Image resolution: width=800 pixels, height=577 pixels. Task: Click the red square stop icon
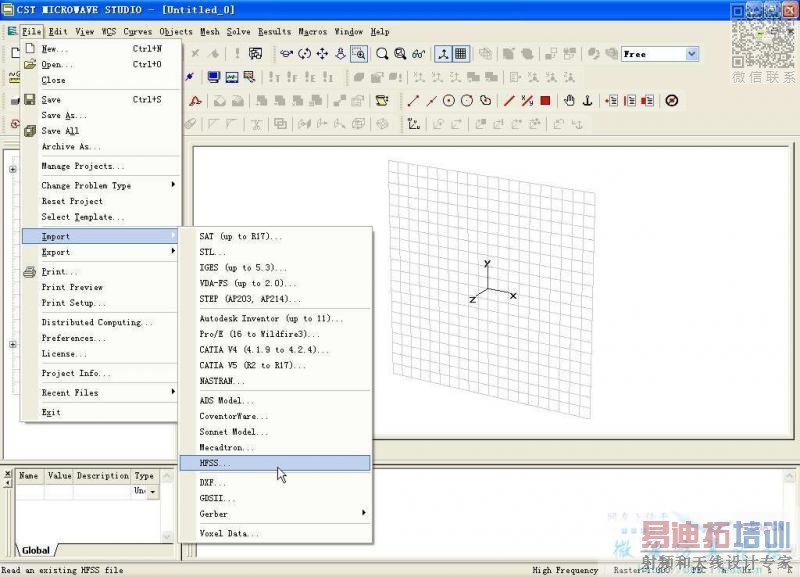(545, 101)
